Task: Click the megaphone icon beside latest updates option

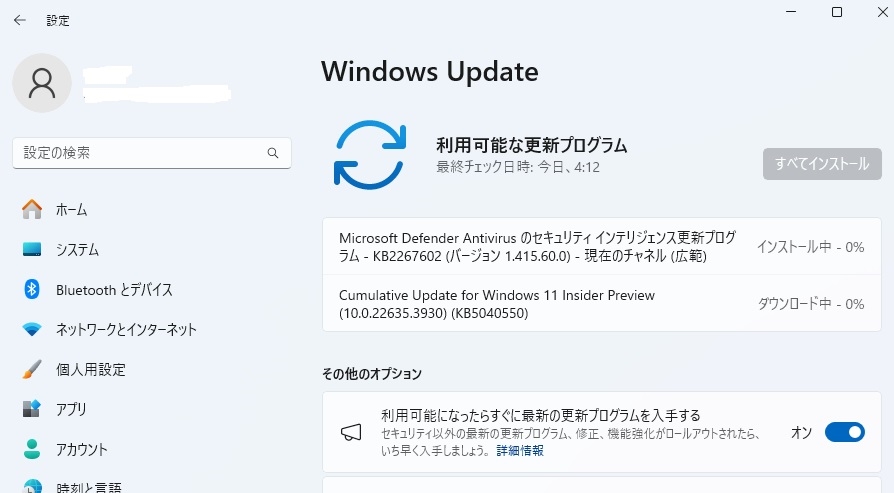Action: (351, 433)
